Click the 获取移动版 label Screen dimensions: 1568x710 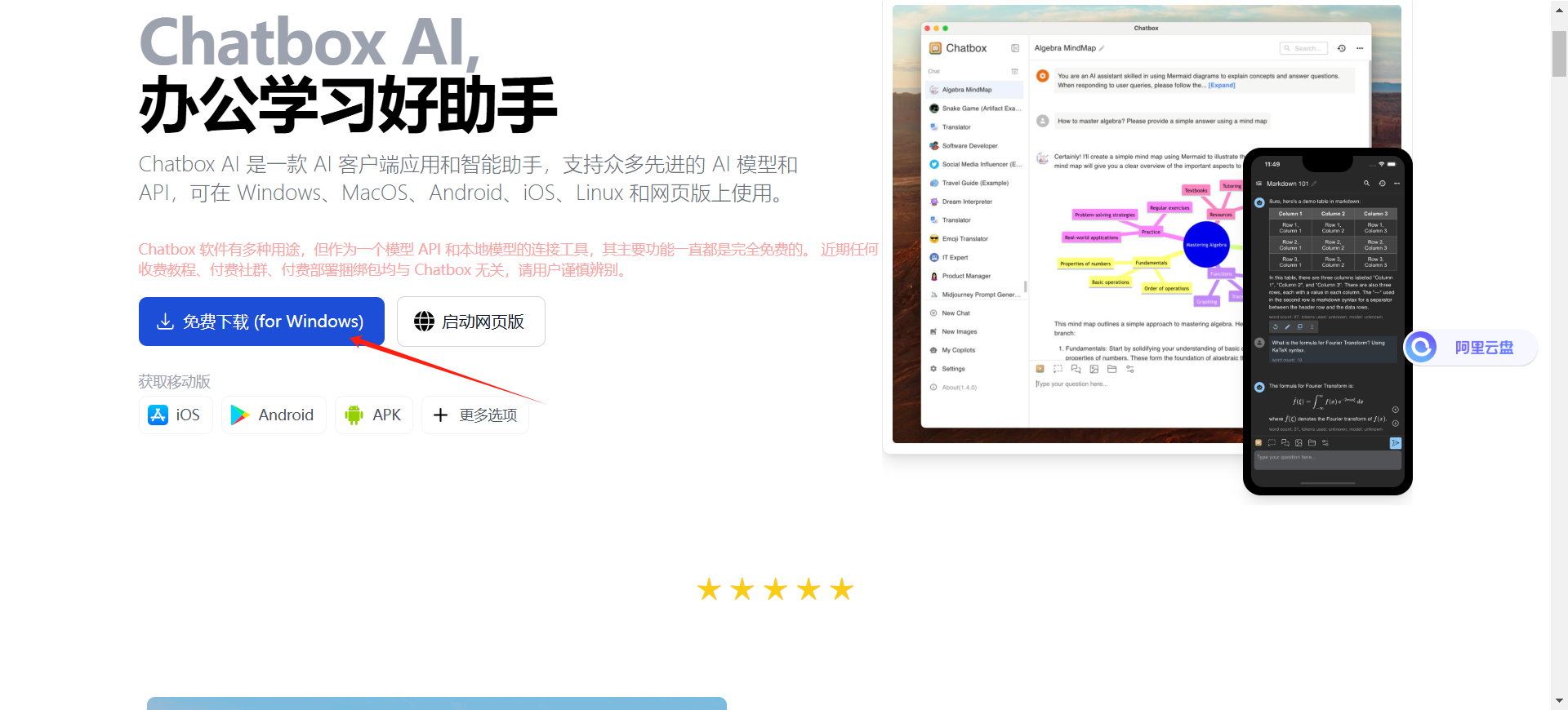click(x=174, y=382)
